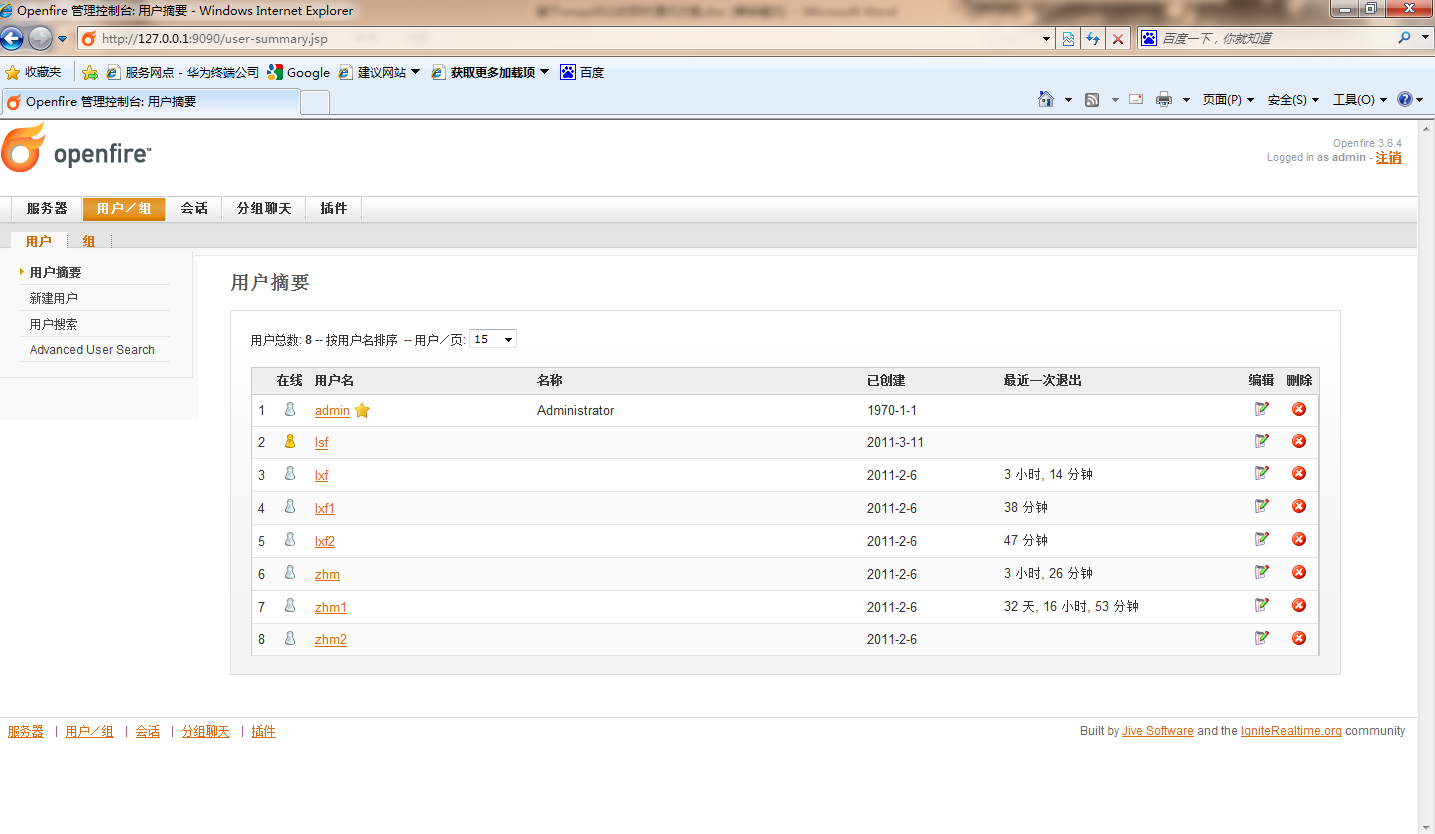The image size is (1435, 834).
Task: Select the 插件 tab
Action: pos(334,208)
